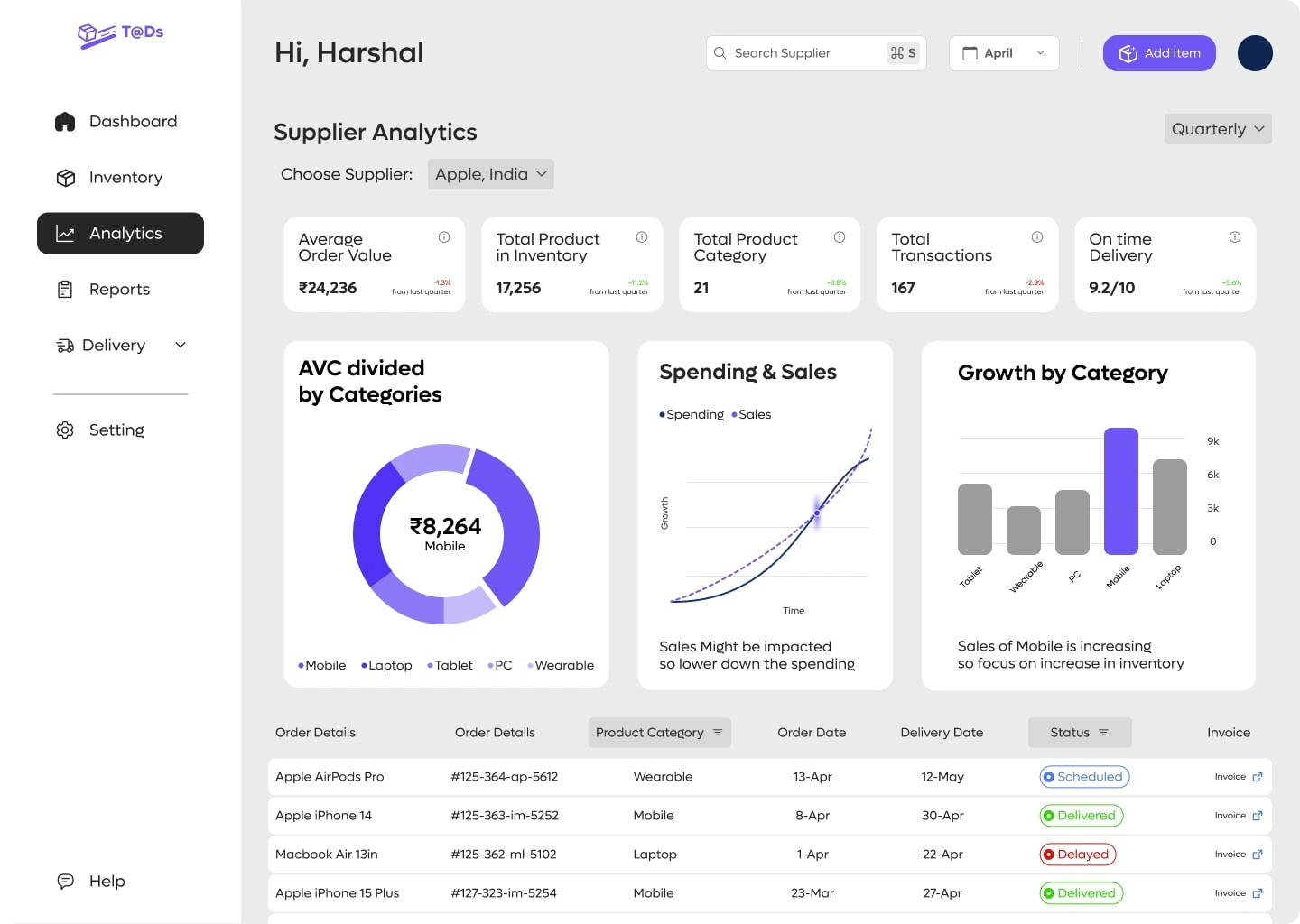
Task: Click the Laptop bar in Growth chart
Action: [1170, 507]
